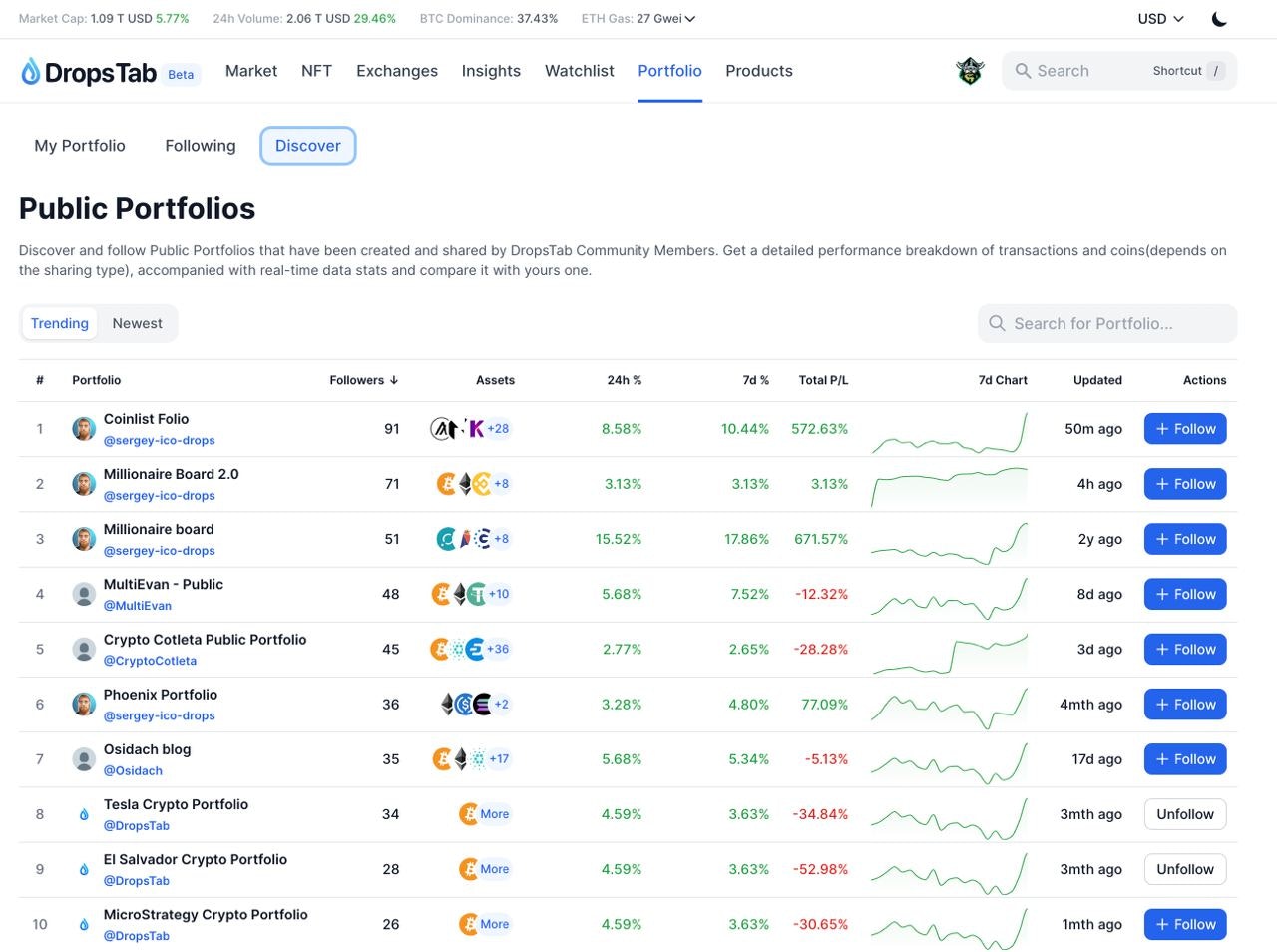The width and height of the screenshot is (1277, 952).
Task: Unfollow Tesla Crypto Portfolio
Action: [1185, 814]
